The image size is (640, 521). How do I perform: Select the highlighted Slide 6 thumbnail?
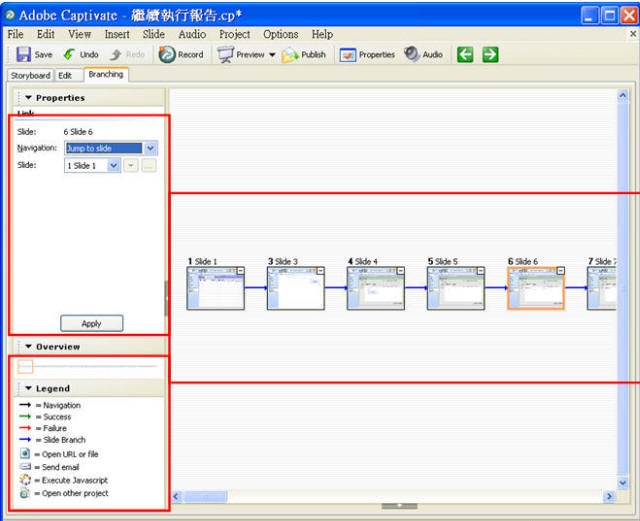(536, 288)
